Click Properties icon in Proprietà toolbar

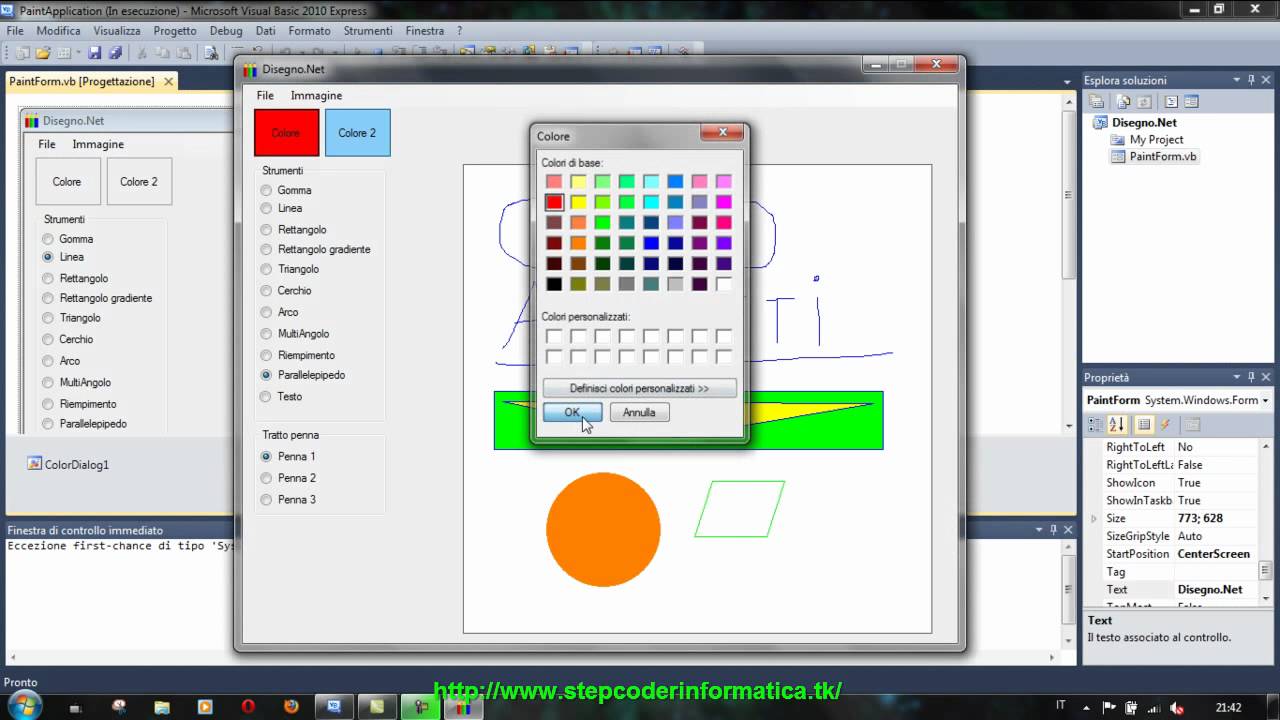1145,425
